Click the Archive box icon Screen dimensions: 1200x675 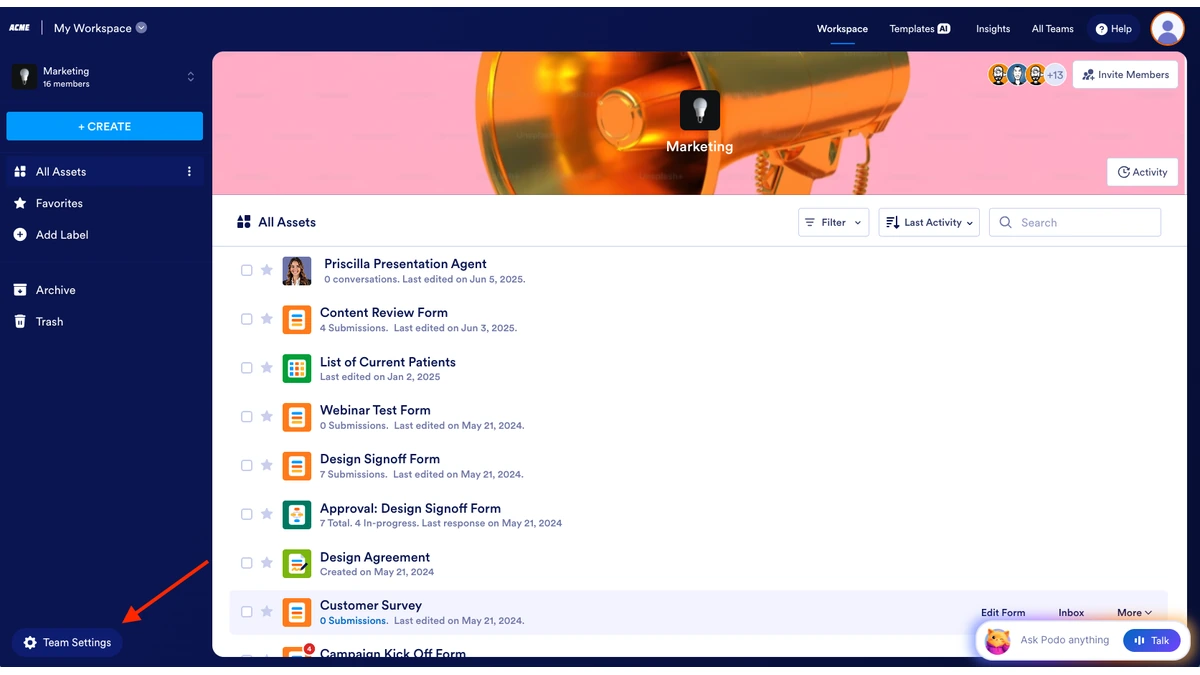[20, 290]
